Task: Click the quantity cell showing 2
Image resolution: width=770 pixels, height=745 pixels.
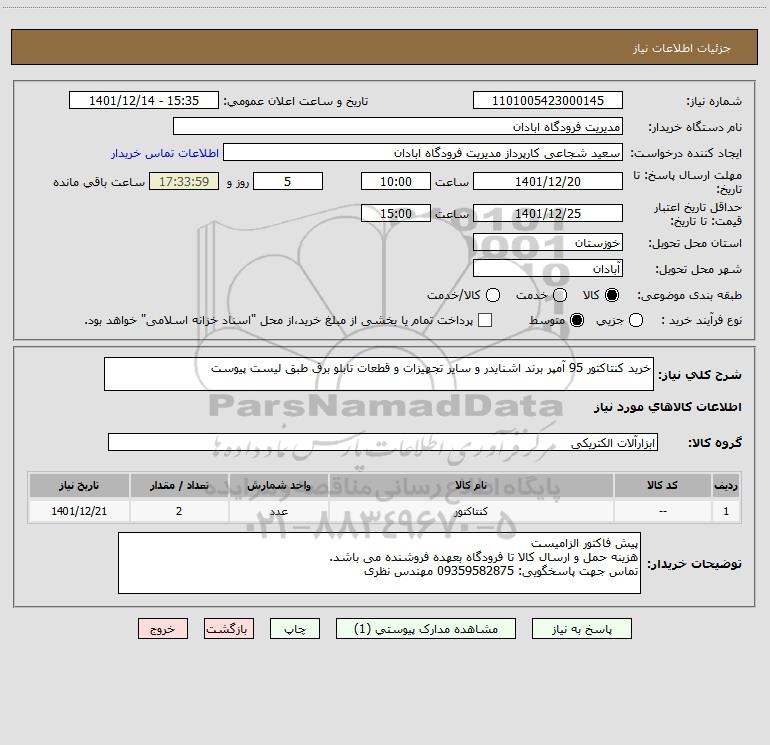Action: (x=179, y=511)
